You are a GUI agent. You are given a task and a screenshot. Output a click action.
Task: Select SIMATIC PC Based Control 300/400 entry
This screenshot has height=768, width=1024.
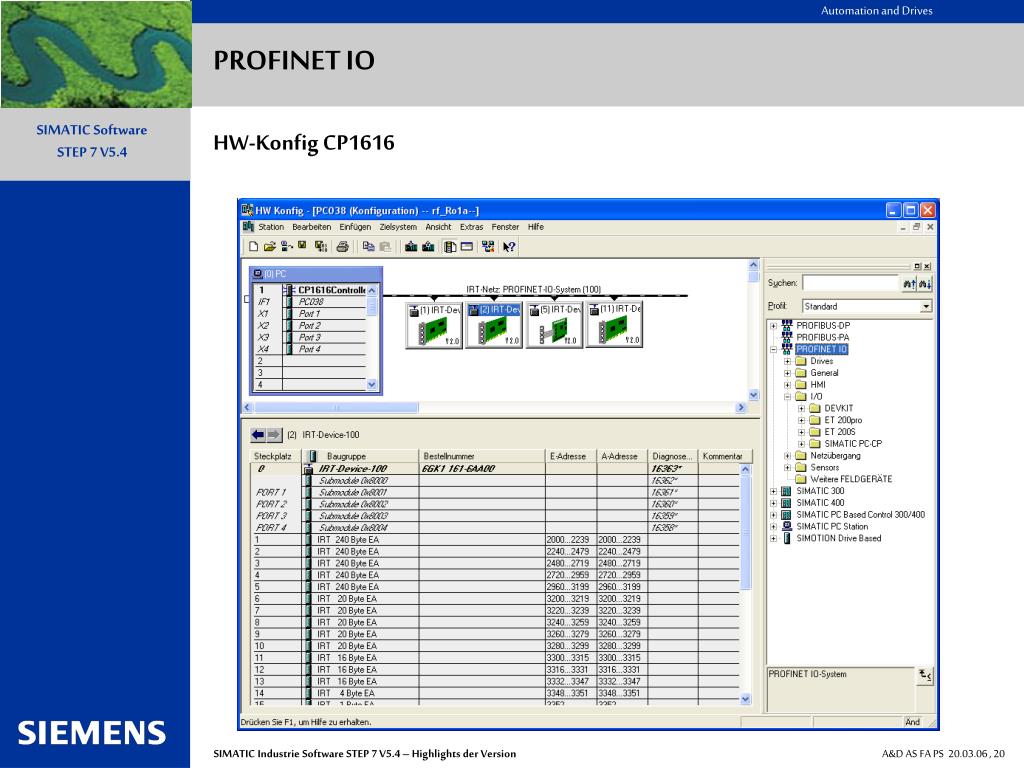[x=854, y=515]
